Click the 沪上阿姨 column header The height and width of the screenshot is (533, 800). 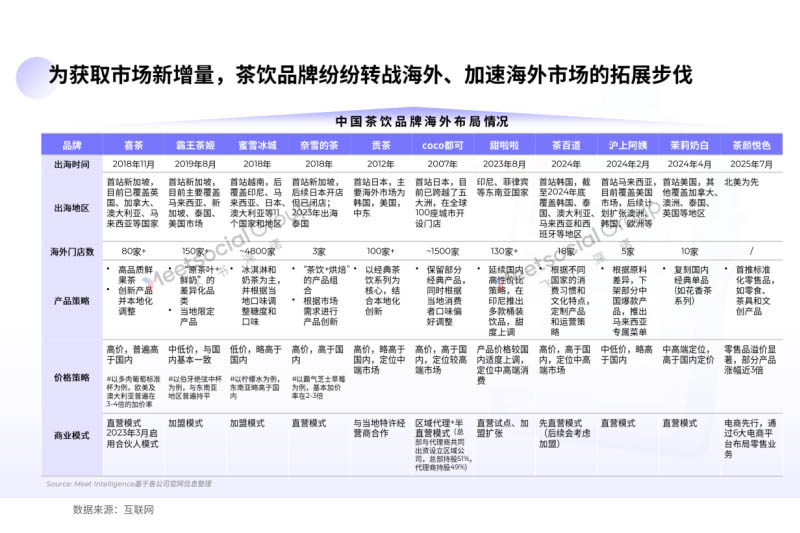pyautogui.click(x=627, y=145)
